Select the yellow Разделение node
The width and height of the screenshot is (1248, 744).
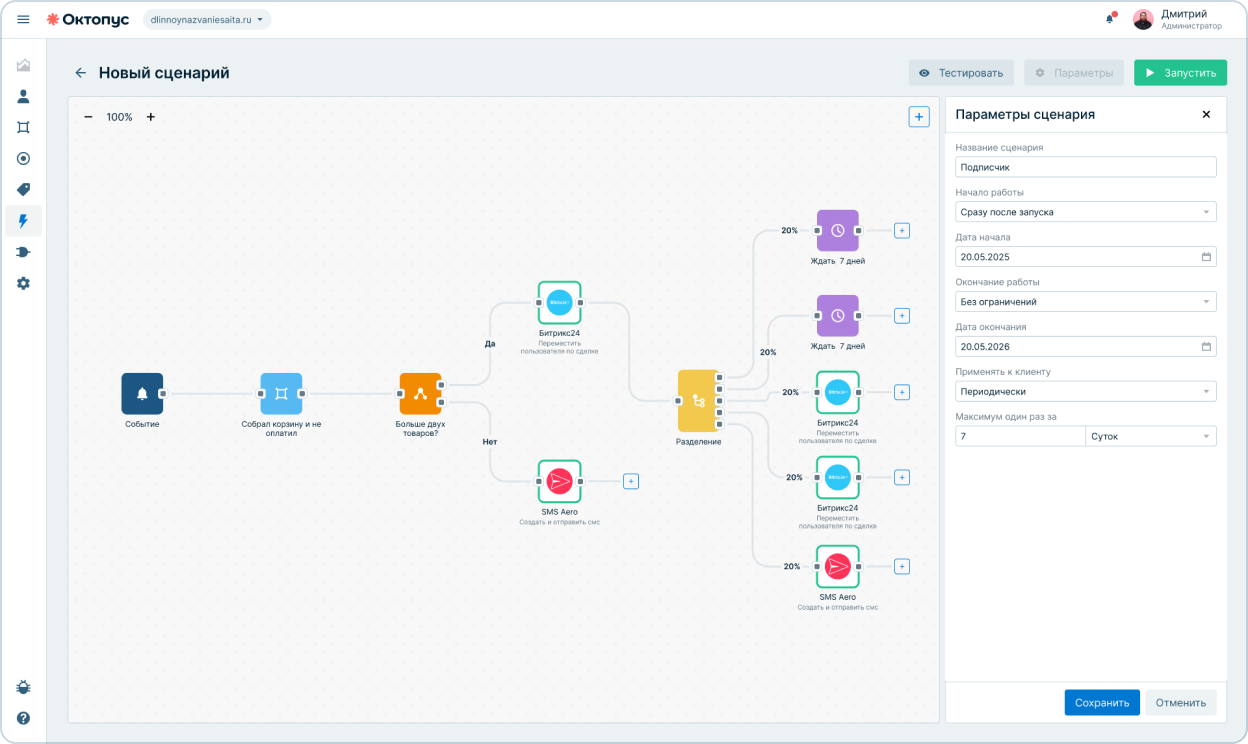pyautogui.click(x=698, y=401)
